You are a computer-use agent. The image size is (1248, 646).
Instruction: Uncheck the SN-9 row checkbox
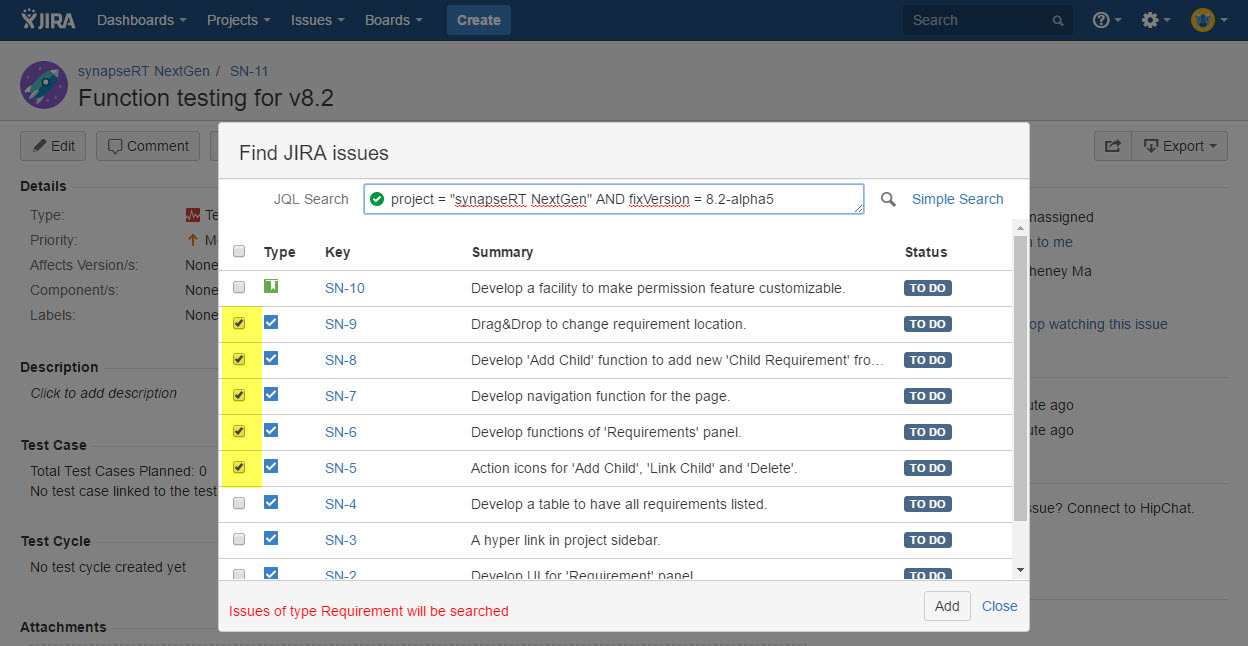click(x=239, y=323)
